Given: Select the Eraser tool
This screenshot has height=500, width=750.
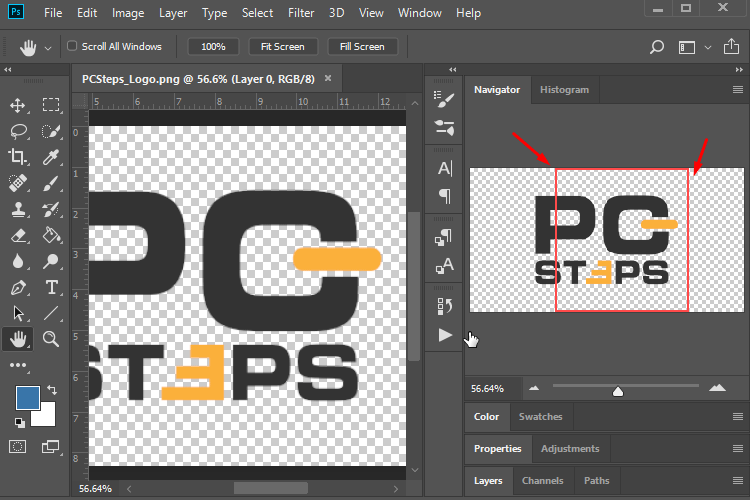Looking at the screenshot, I should pos(18,235).
